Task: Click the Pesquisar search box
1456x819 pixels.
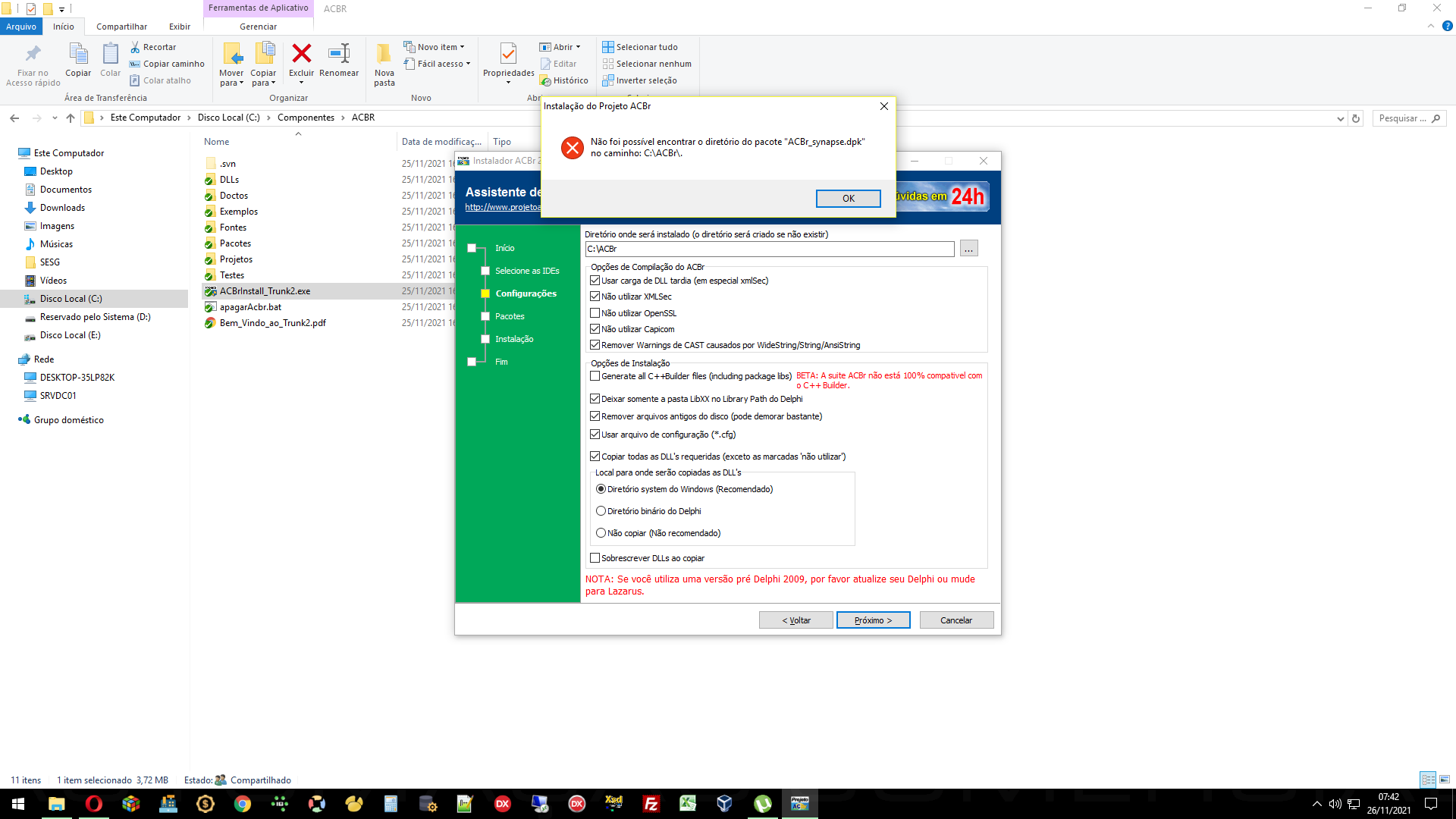Action: tap(1409, 118)
